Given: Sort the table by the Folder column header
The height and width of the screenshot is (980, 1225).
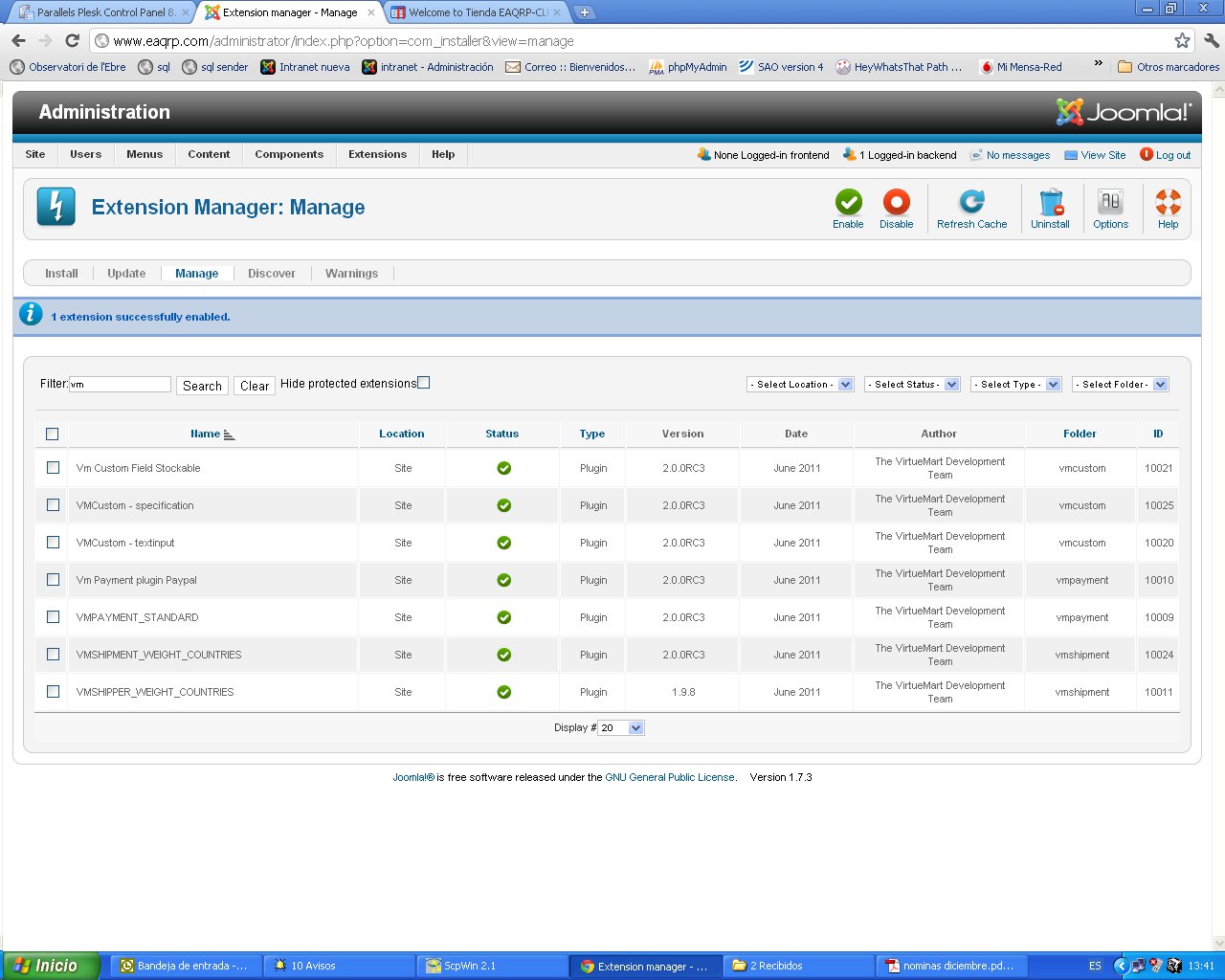Looking at the screenshot, I should pyautogui.click(x=1080, y=434).
